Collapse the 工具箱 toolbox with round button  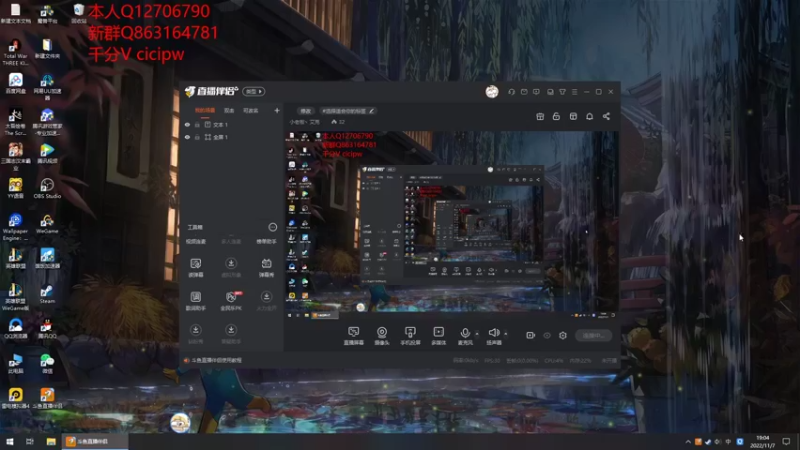272,227
